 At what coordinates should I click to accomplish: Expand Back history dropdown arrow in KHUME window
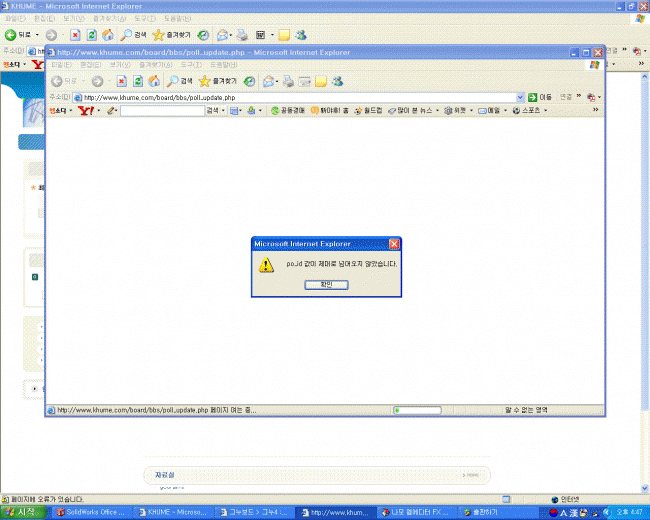[37, 35]
